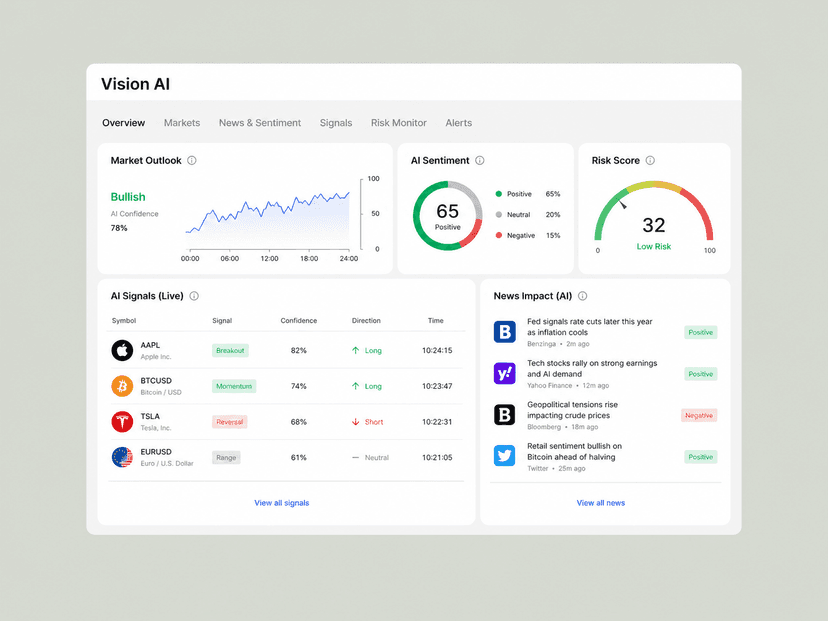
Task: Click Risk Score info icon
Action: click(650, 161)
